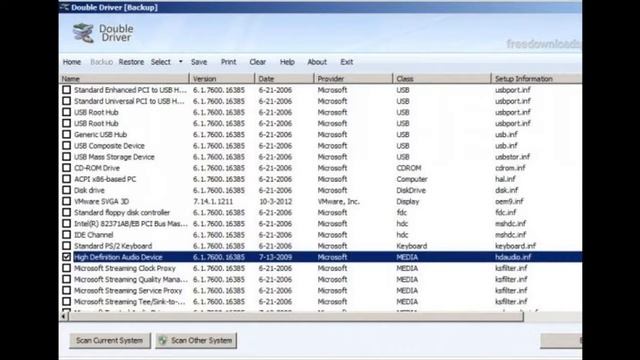The height and width of the screenshot is (360, 640).
Task: Click the Select menu item
Action: tap(160, 62)
